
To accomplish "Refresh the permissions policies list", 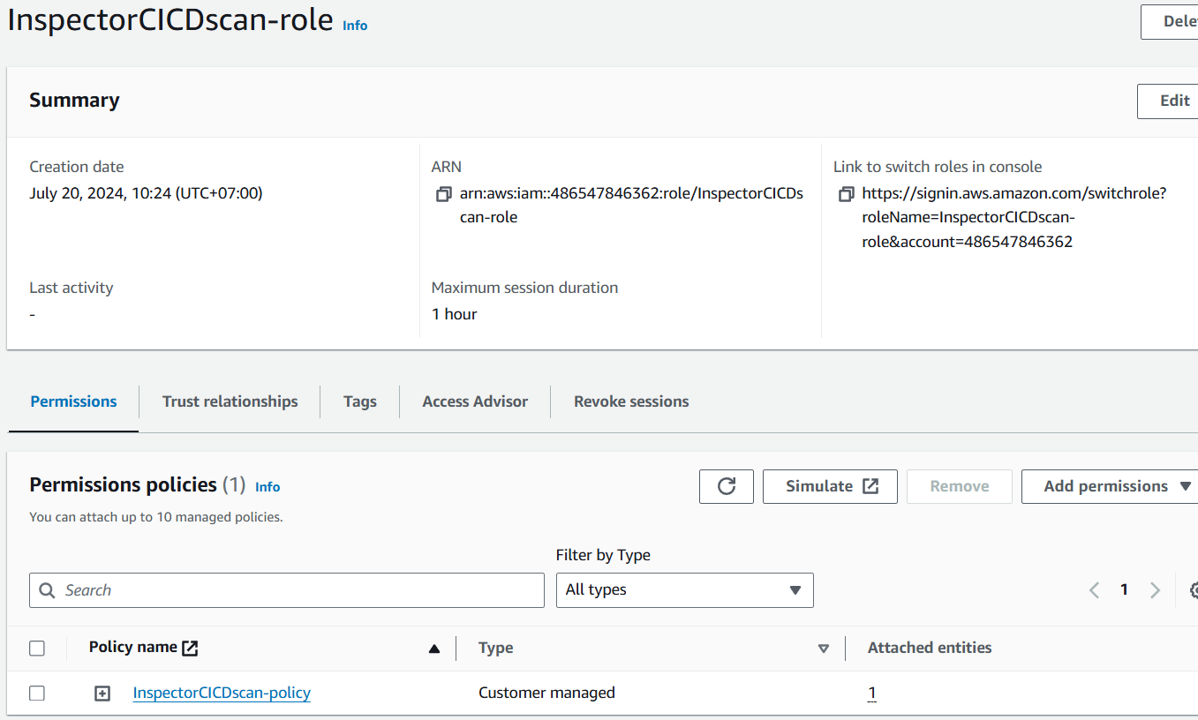I will (726, 486).
